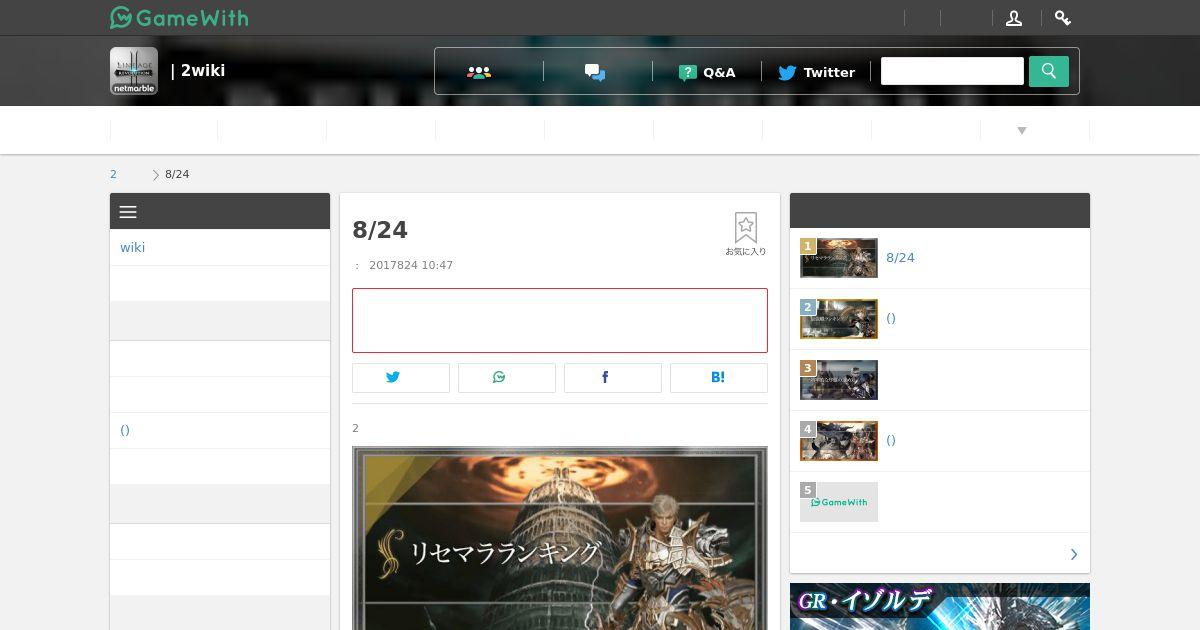1200x630 pixels.
Task: Open rank 1 thumbnail in ranking
Action: coord(839,258)
